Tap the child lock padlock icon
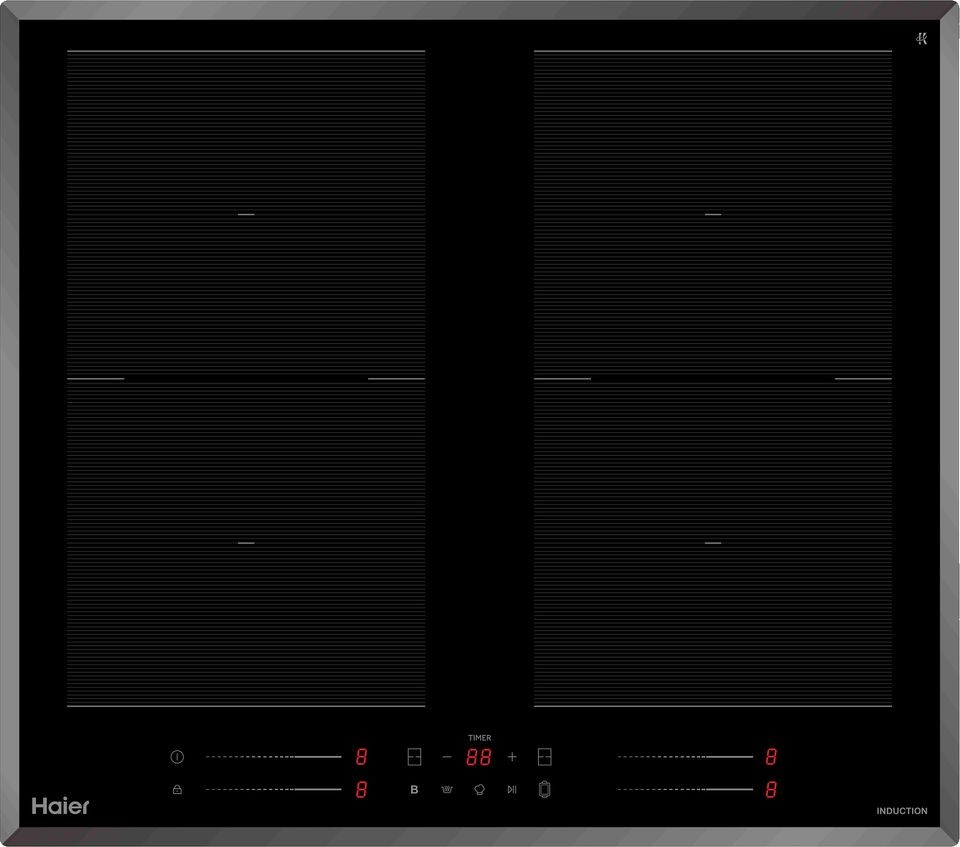The height and width of the screenshot is (847, 960). click(x=177, y=789)
